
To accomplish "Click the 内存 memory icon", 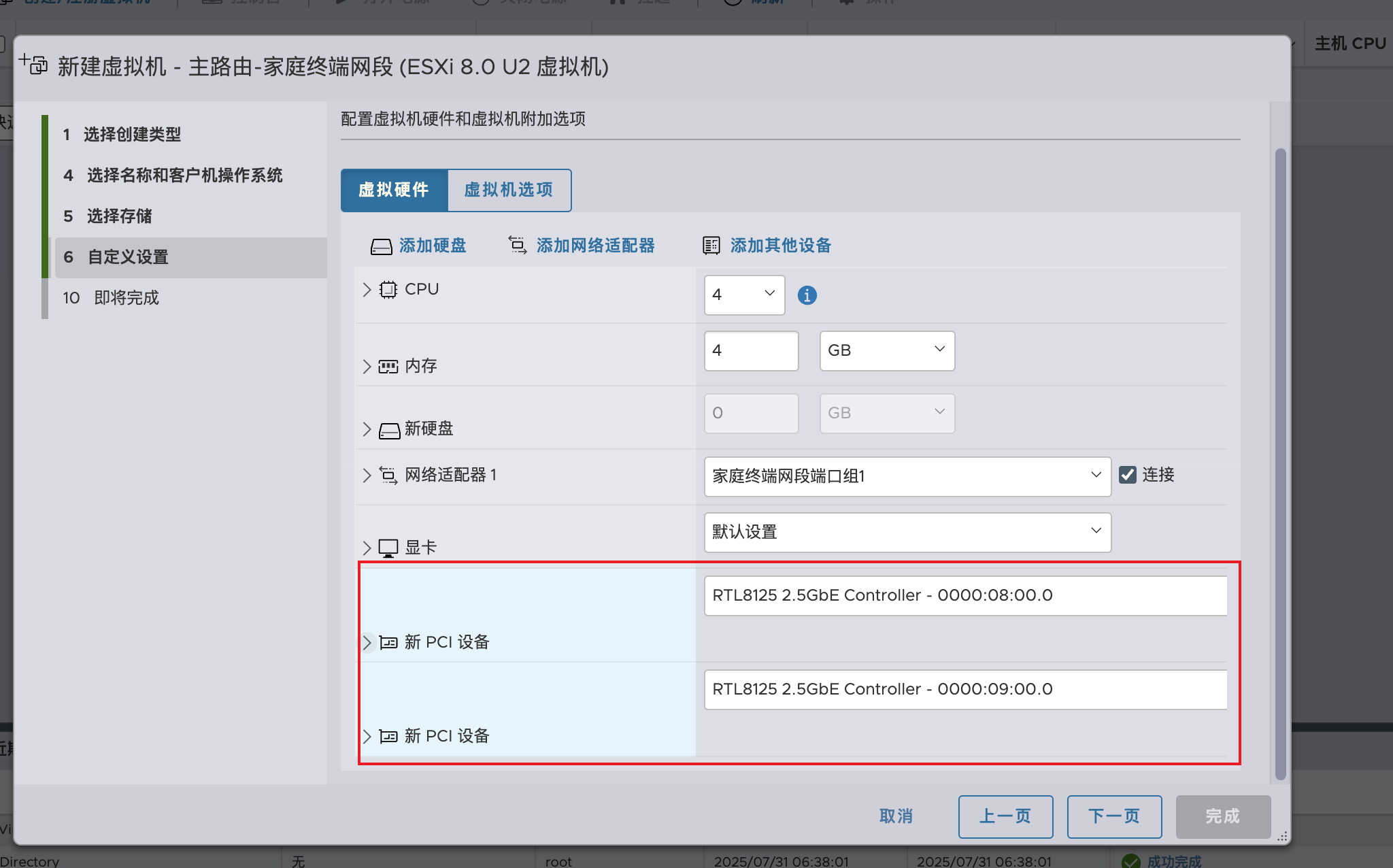I will tap(388, 367).
